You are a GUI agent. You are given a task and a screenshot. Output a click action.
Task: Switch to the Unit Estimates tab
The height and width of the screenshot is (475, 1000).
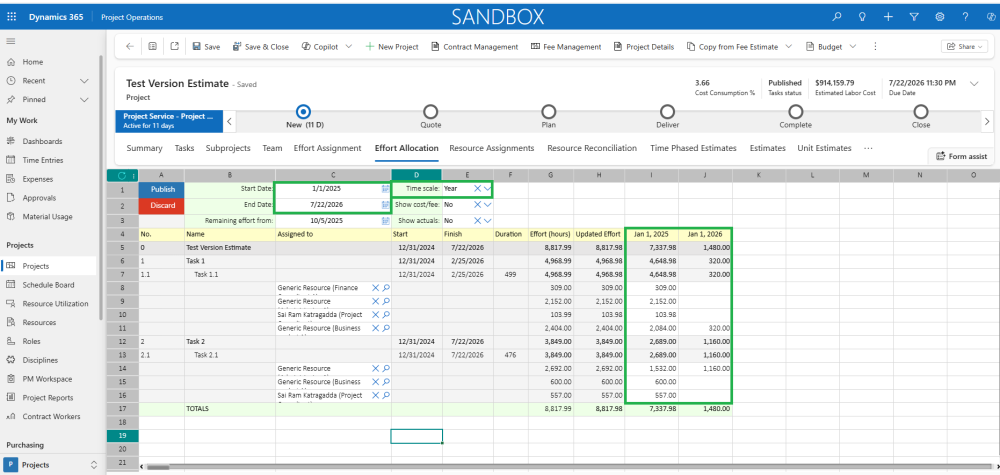click(x=824, y=148)
